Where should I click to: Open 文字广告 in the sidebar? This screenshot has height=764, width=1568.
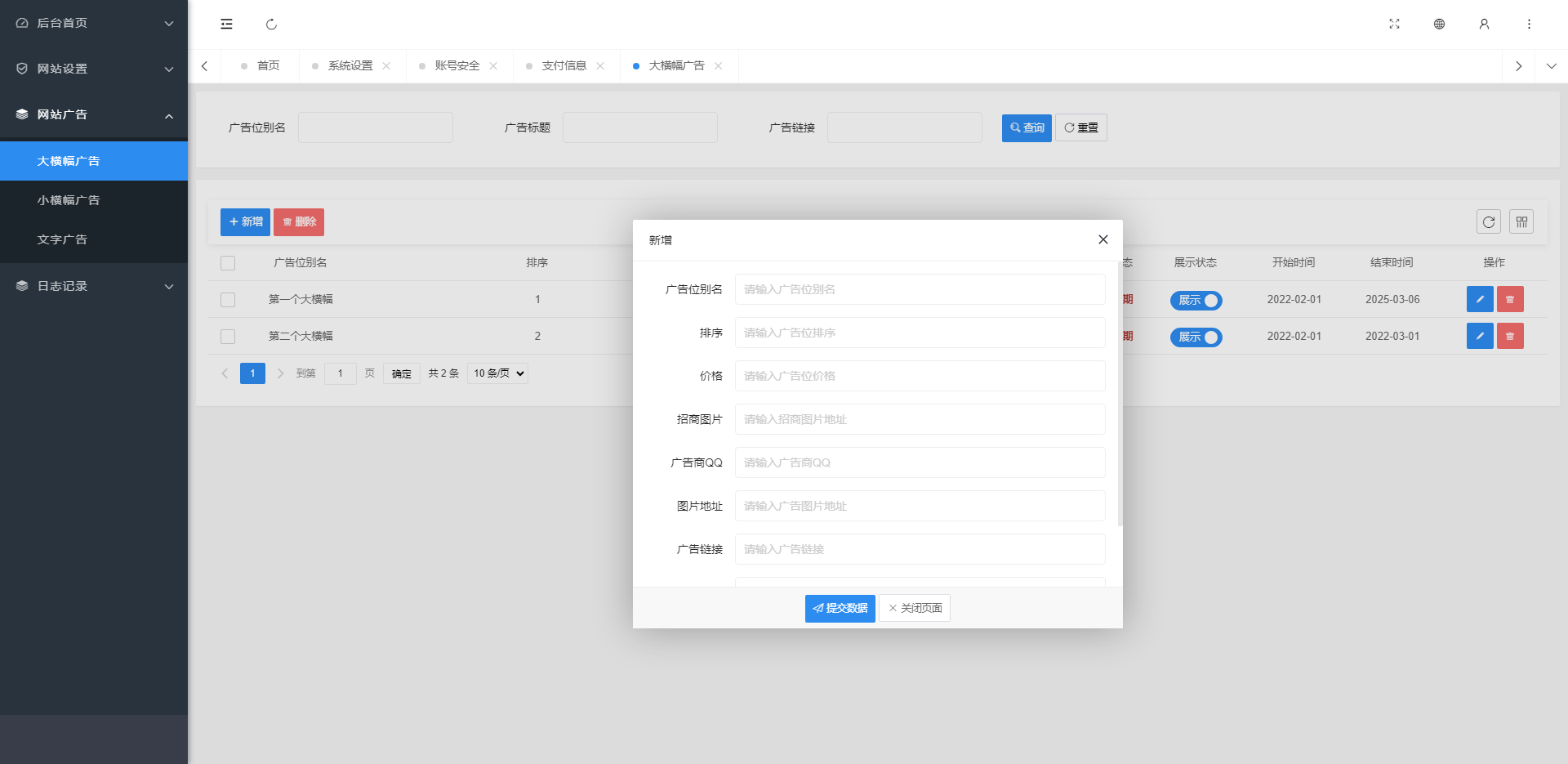click(x=94, y=239)
